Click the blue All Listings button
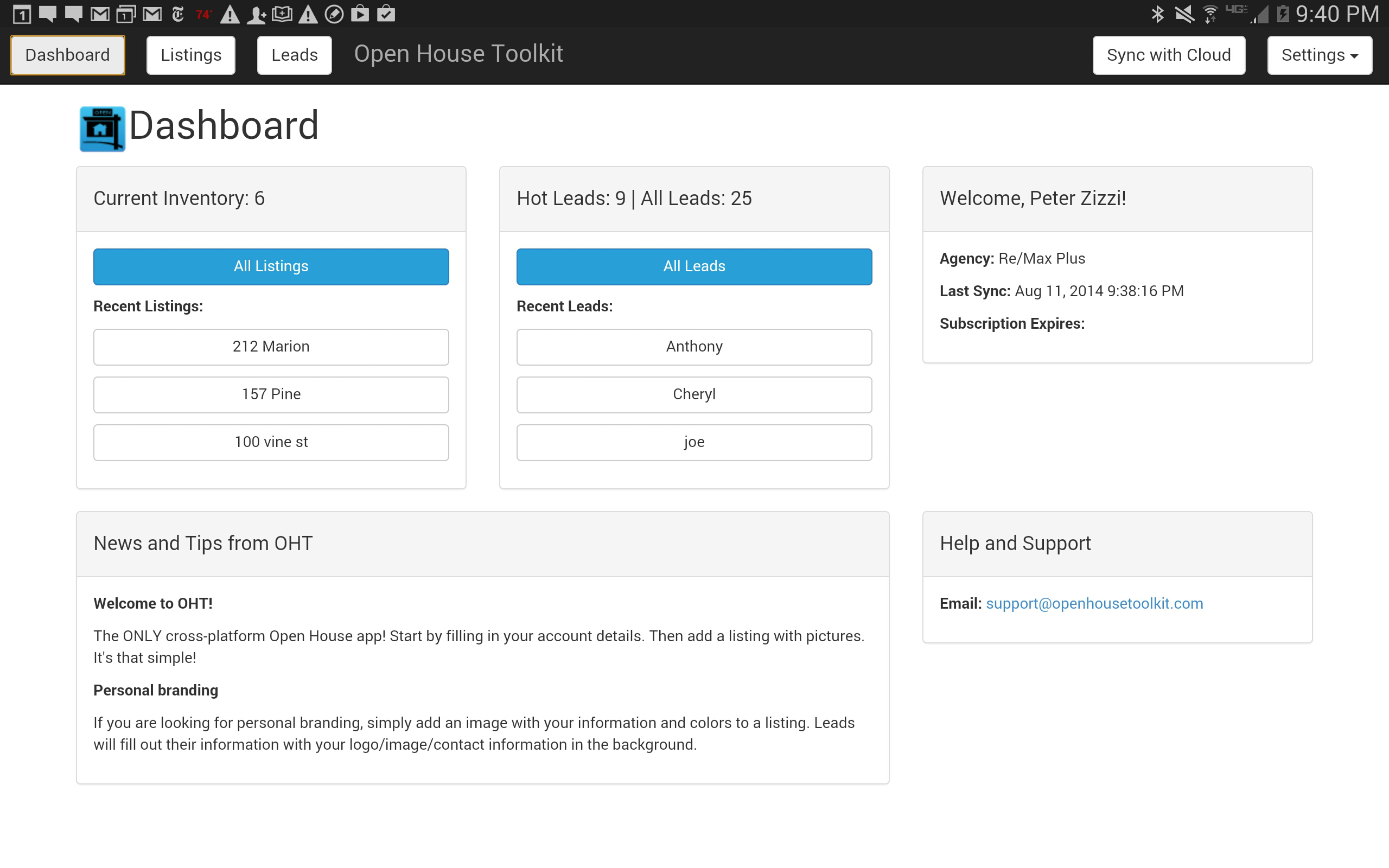This screenshot has width=1389, height=868. click(271, 266)
